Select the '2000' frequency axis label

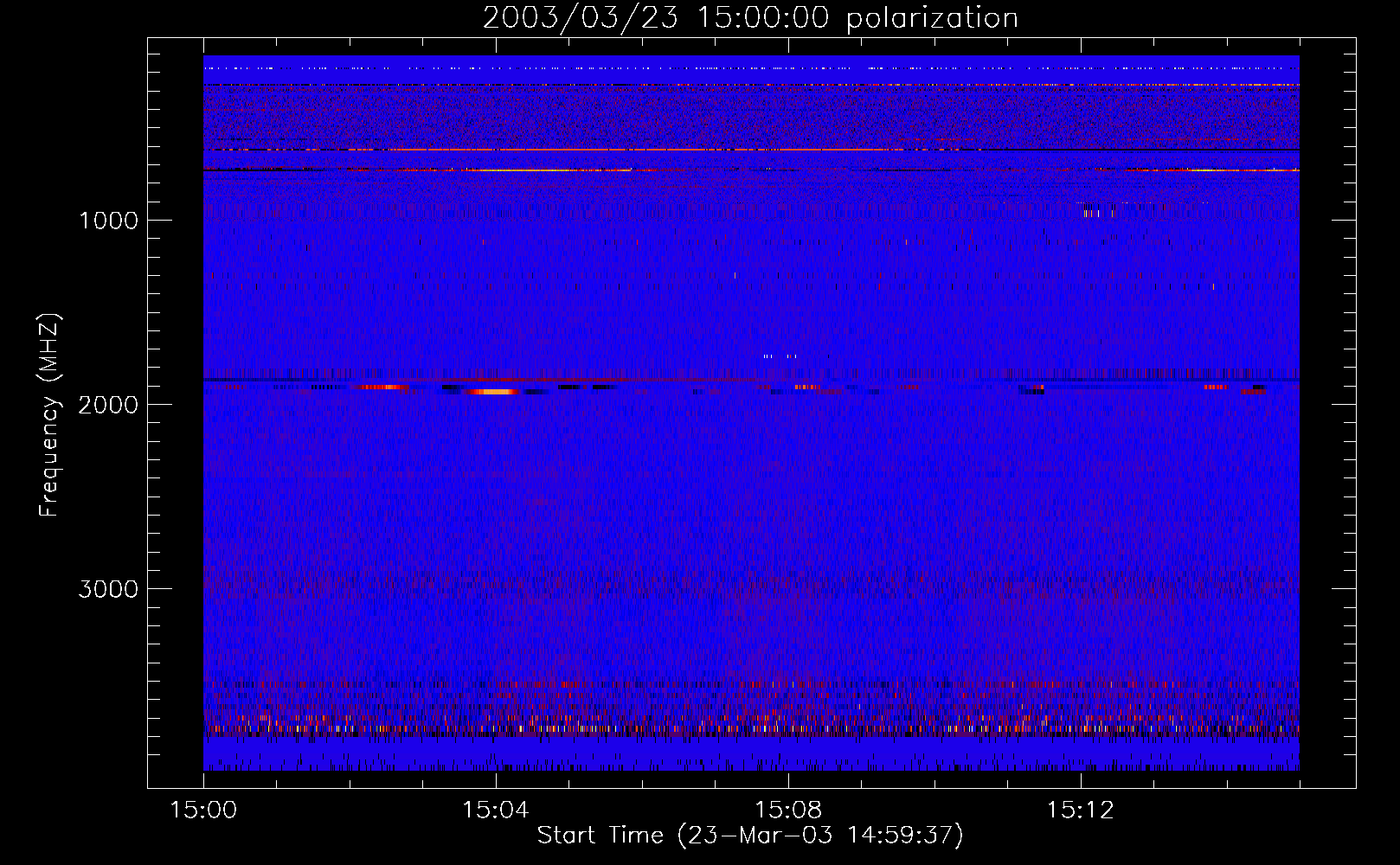click(x=108, y=405)
